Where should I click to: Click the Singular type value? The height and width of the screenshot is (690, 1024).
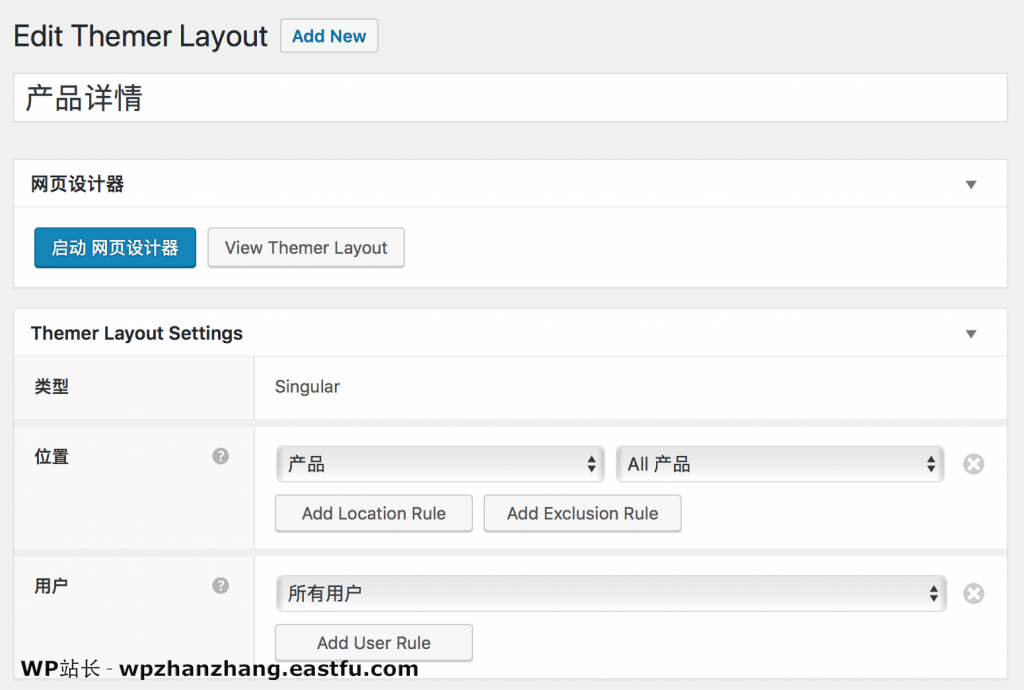[307, 387]
